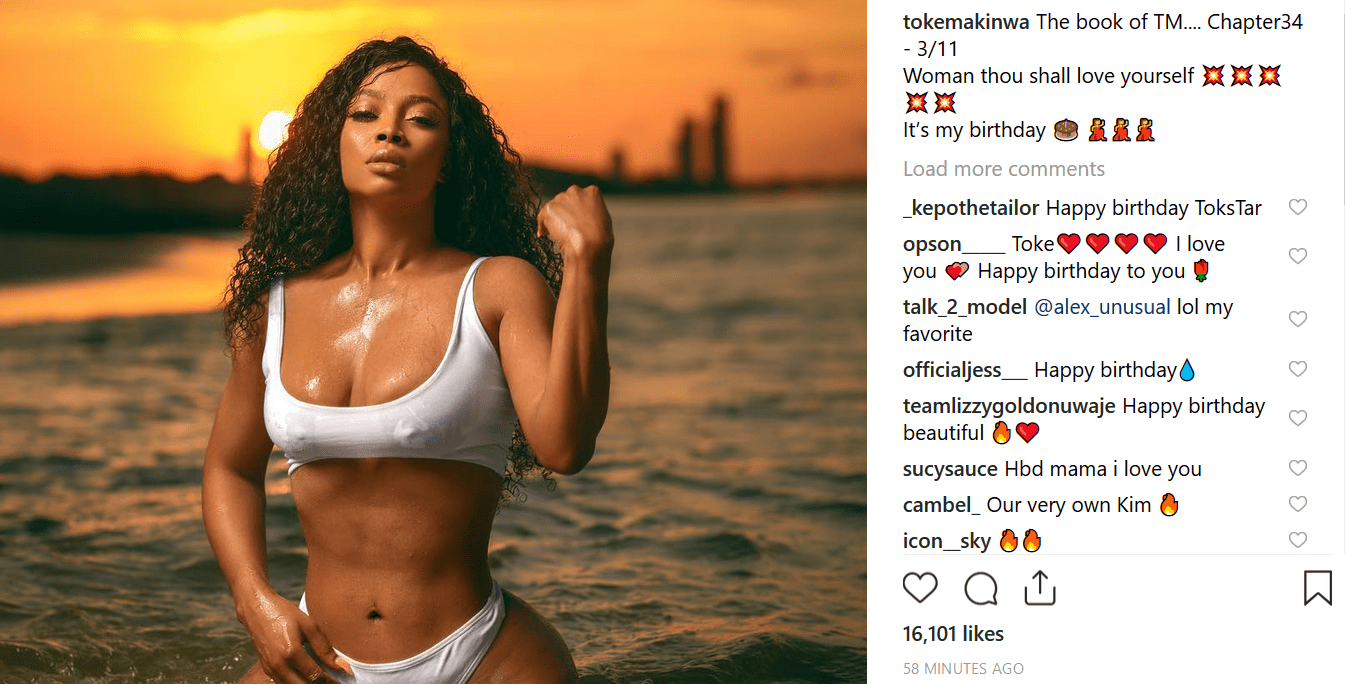Open the 58 MINUTES AGO timestamp
Image resolution: width=1345 pixels, height=684 pixels.
click(x=963, y=668)
